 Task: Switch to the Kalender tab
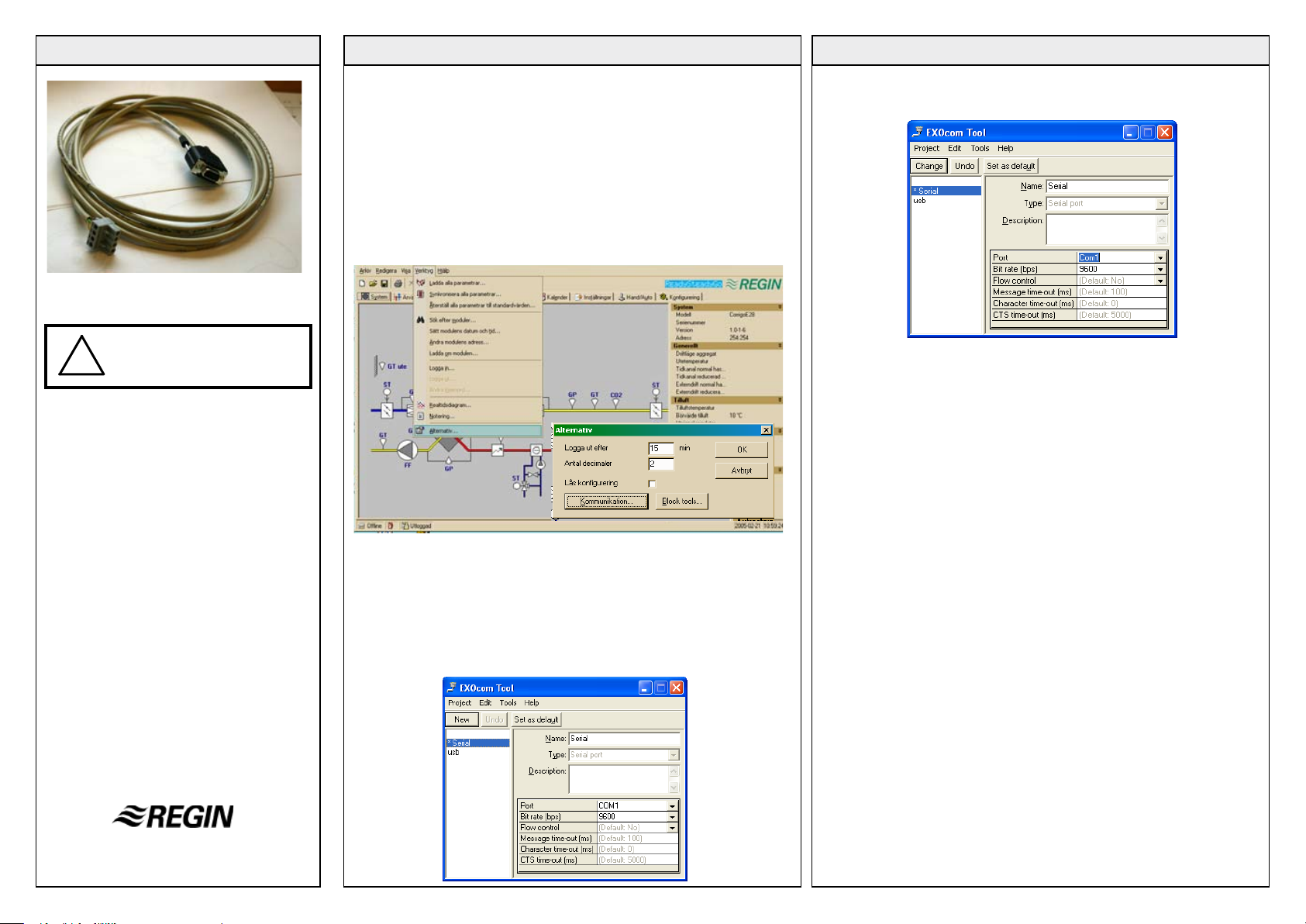point(556,297)
